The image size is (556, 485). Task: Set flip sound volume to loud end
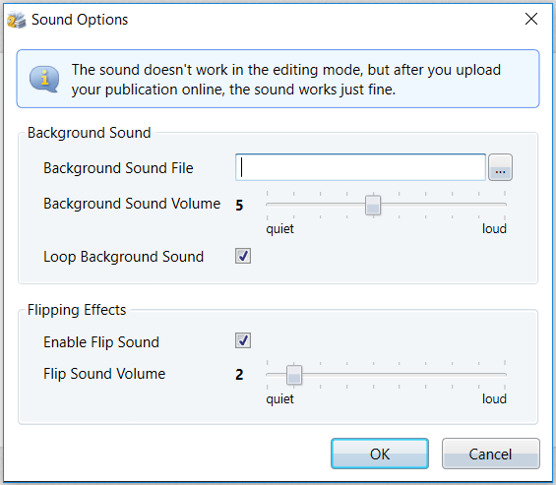coord(505,374)
